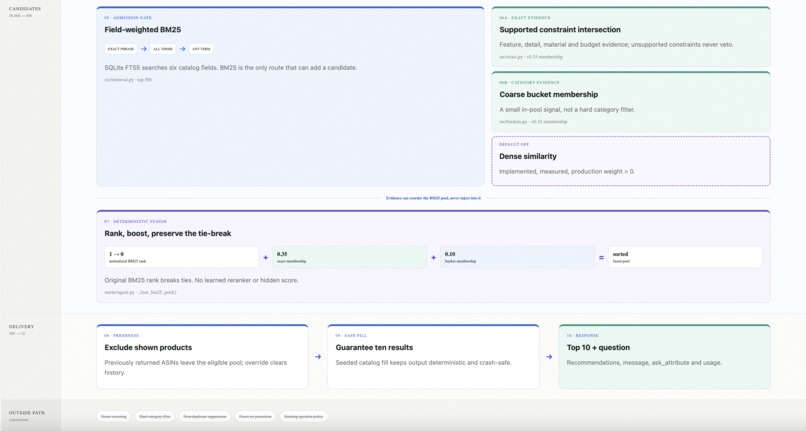This screenshot has height=431, width=806.
Task: Click the plus sign before 0.10 box
Action: 433,258
